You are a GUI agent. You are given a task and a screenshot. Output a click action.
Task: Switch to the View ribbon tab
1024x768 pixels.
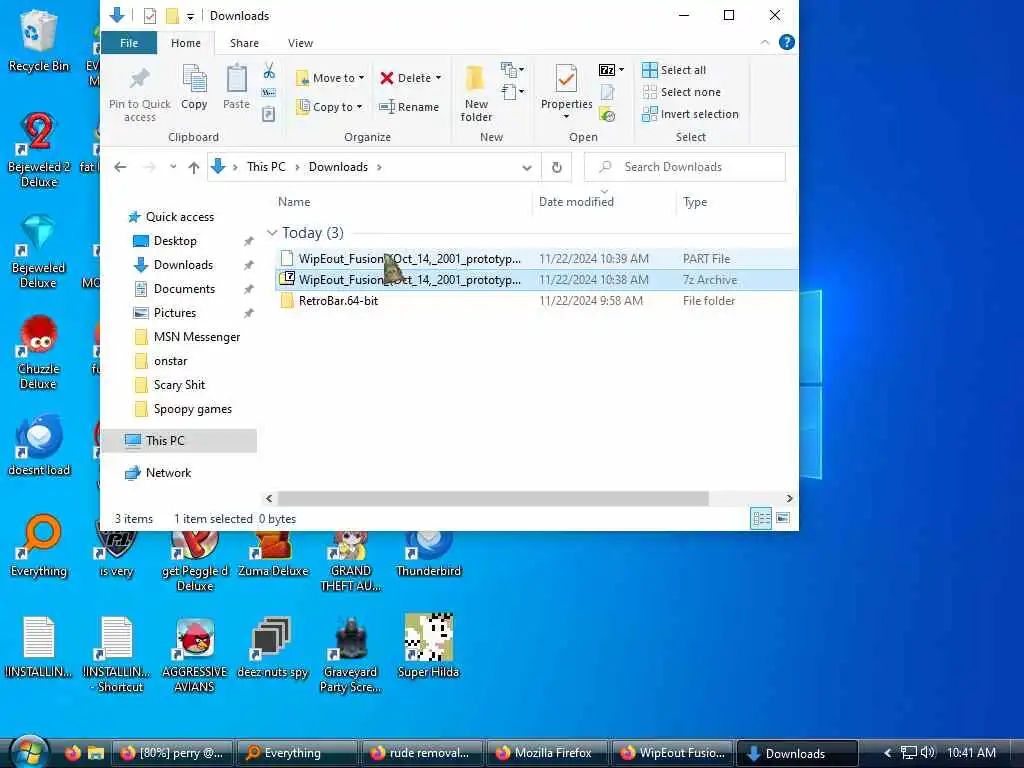[x=300, y=43]
